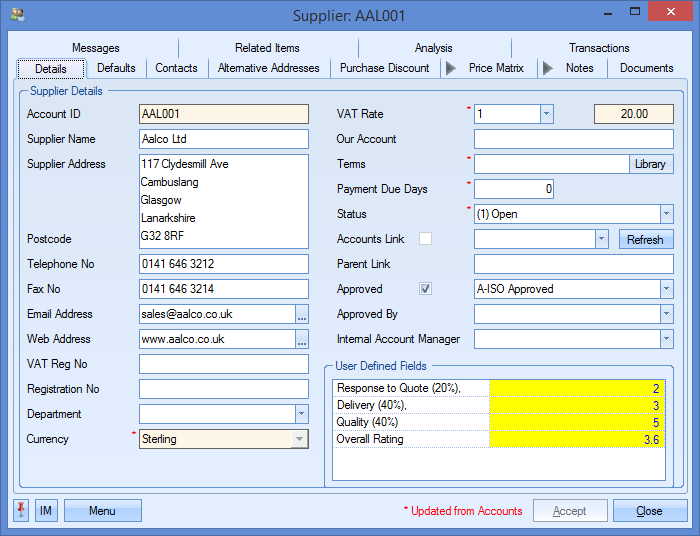Click the arrow icon before Price Matrix tab

[451, 68]
